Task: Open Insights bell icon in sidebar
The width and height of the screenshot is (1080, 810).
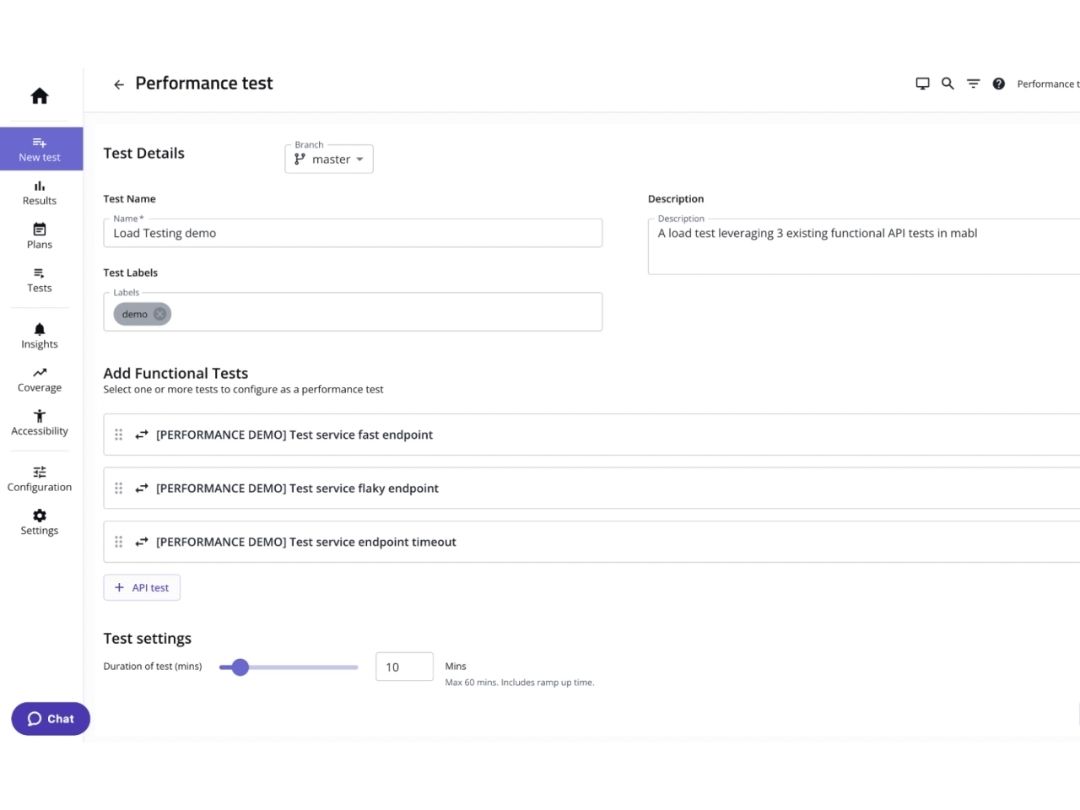Action: [x=39, y=329]
